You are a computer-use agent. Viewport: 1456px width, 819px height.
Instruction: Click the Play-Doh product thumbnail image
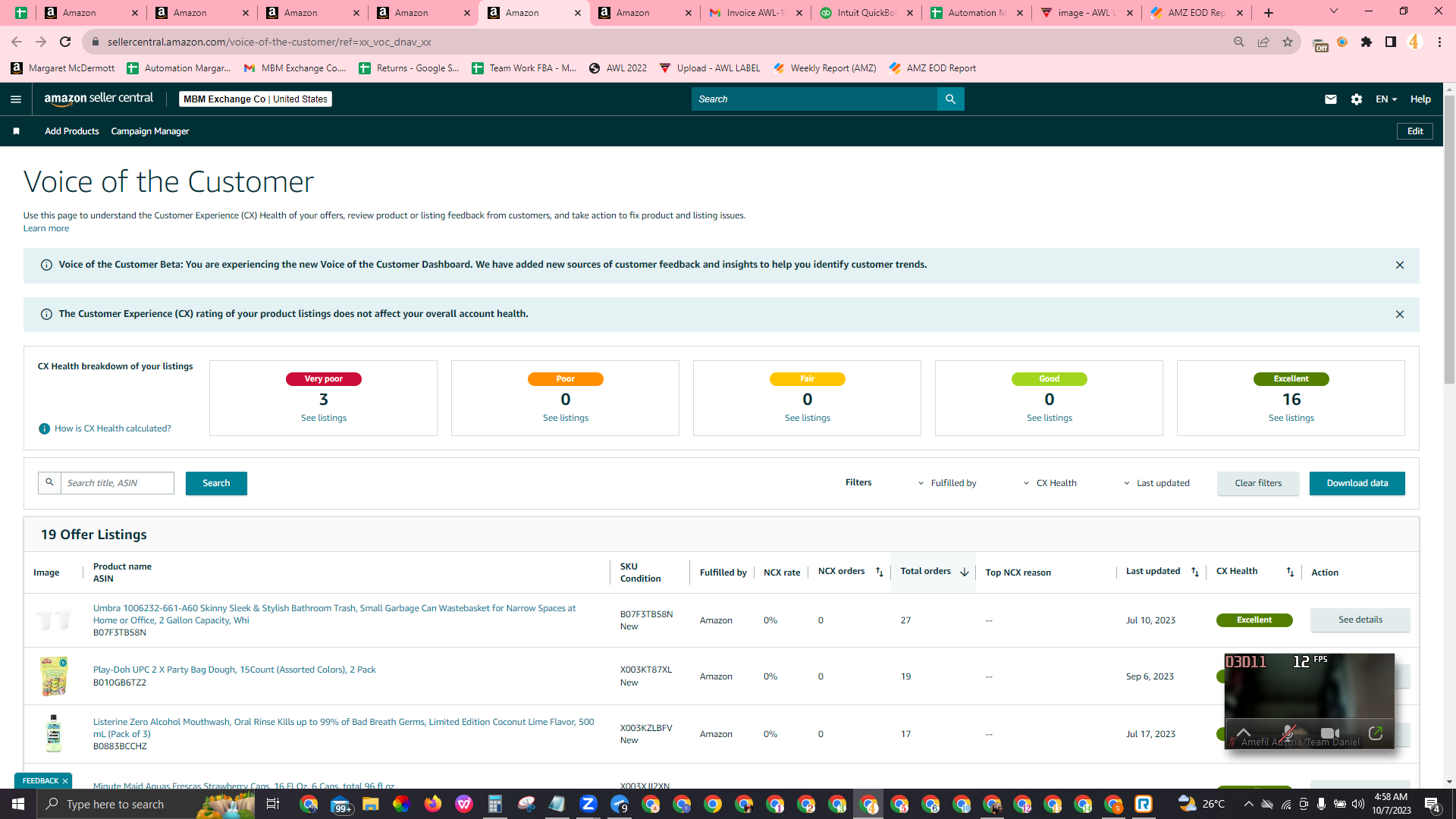point(54,676)
